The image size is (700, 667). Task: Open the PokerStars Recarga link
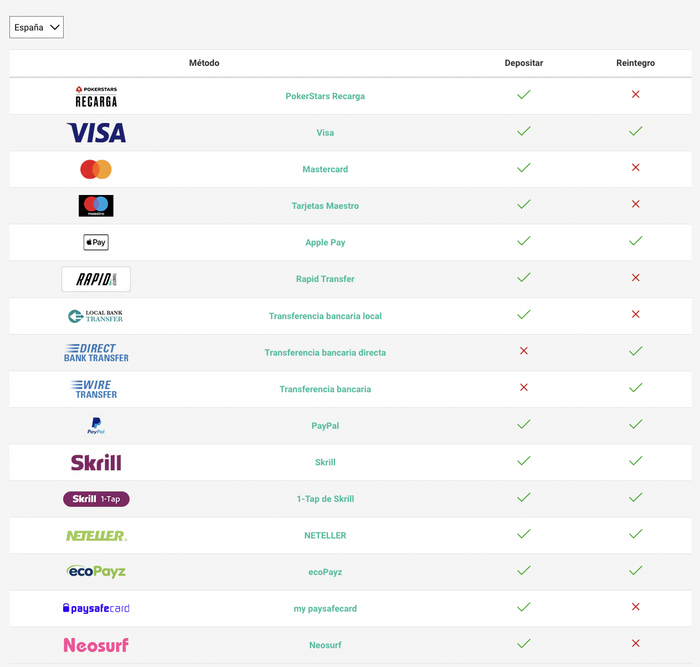click(325, 96)
